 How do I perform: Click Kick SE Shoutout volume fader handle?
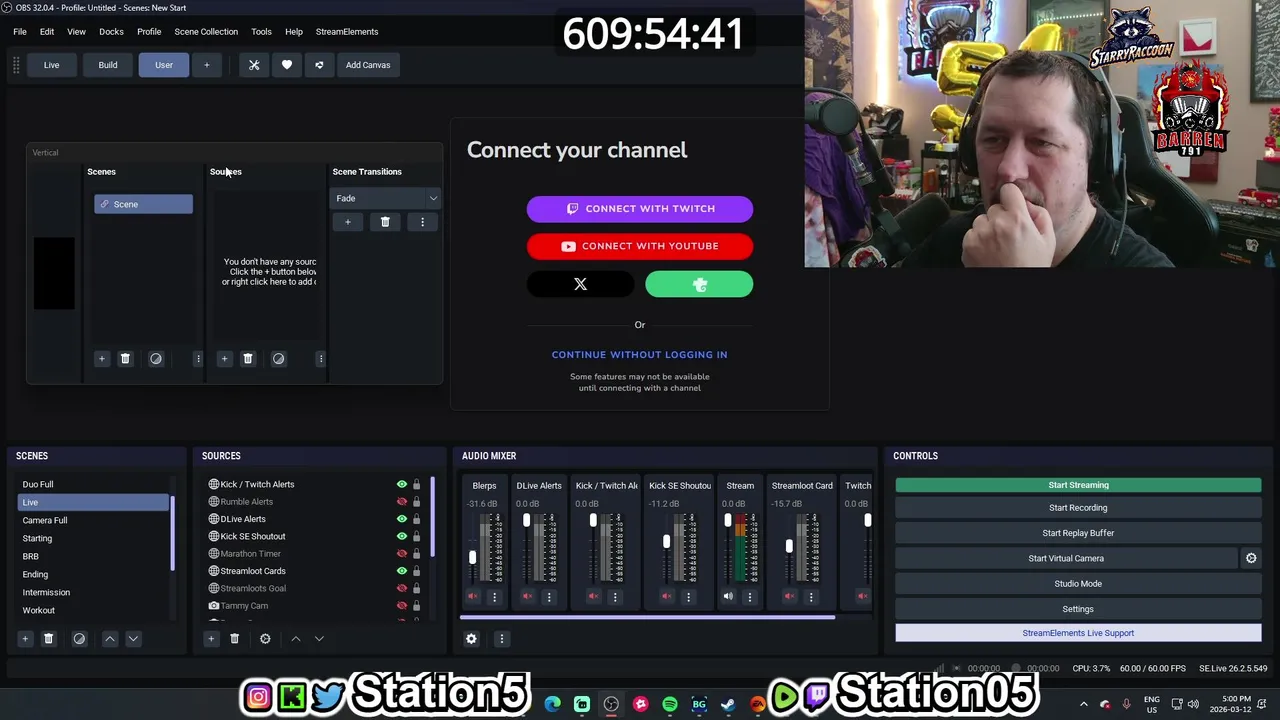(666, 542)
